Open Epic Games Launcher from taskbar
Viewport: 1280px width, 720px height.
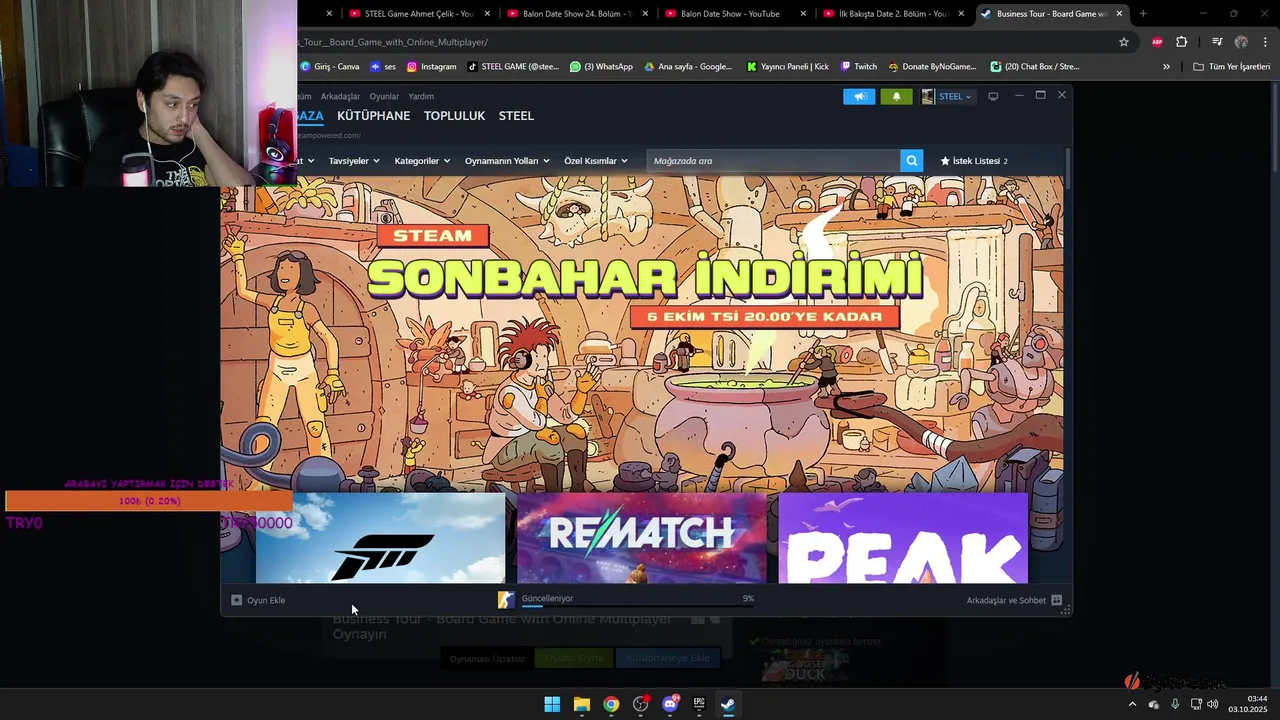pyautogui.click(x=699, y=704)
